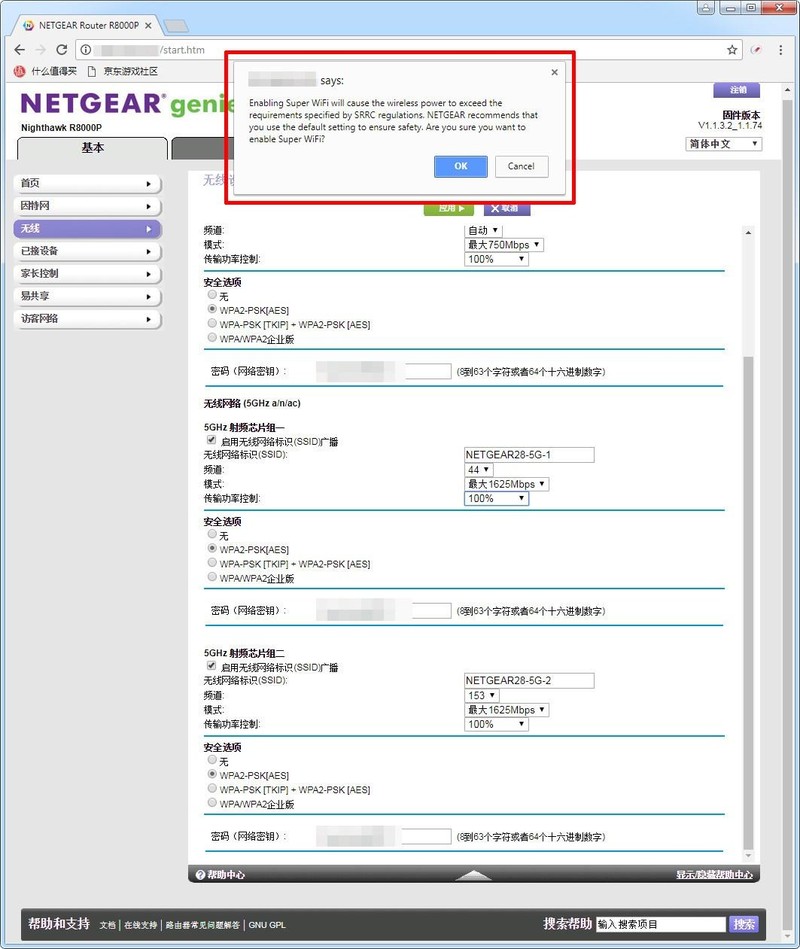This screenshot has width=800, height=949.
Task: Open the 已接设备 sidebar menu item
Action: (87, 251)
